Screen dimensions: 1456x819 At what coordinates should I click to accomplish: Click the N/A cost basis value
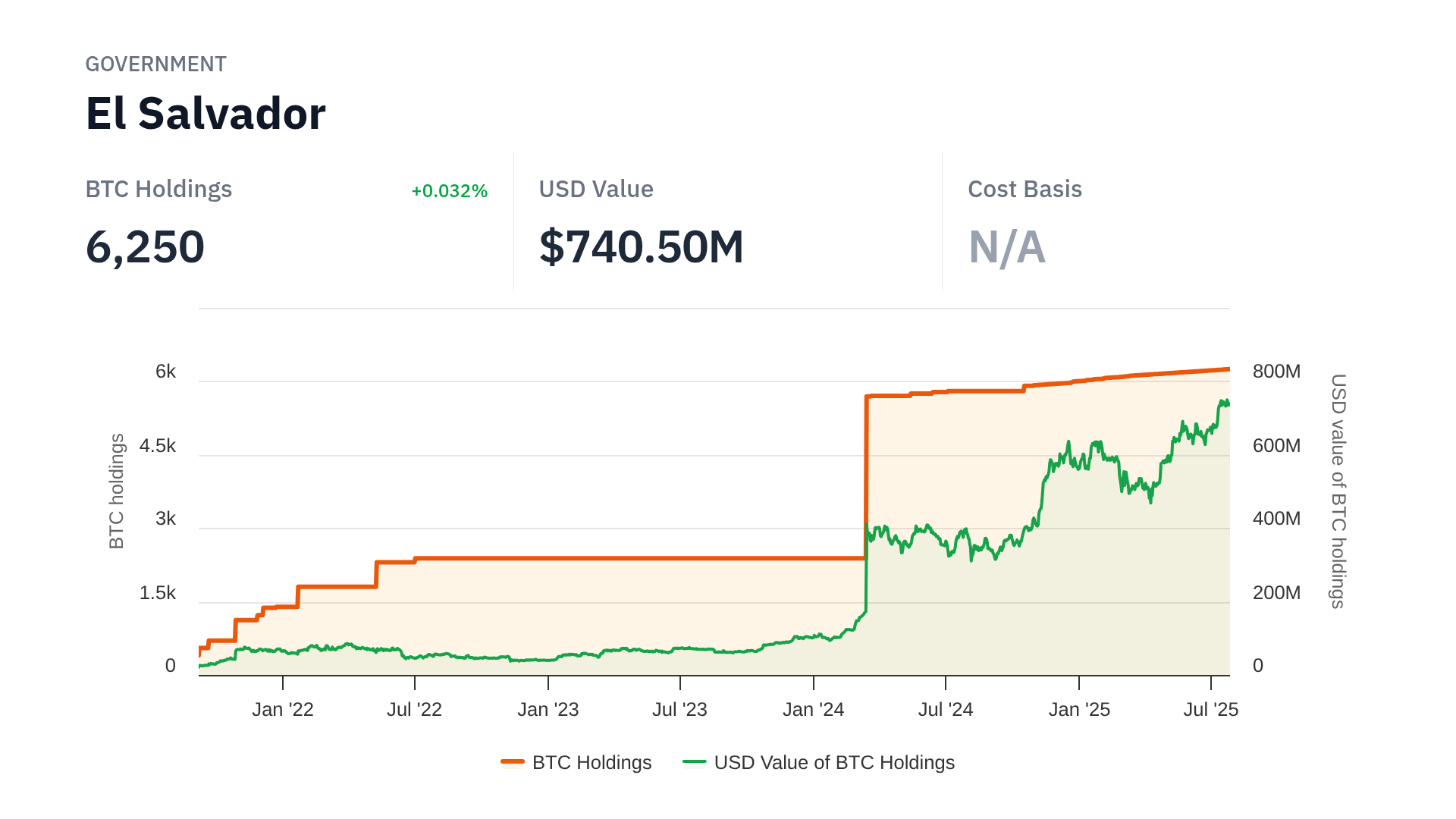coord(1006,247)
